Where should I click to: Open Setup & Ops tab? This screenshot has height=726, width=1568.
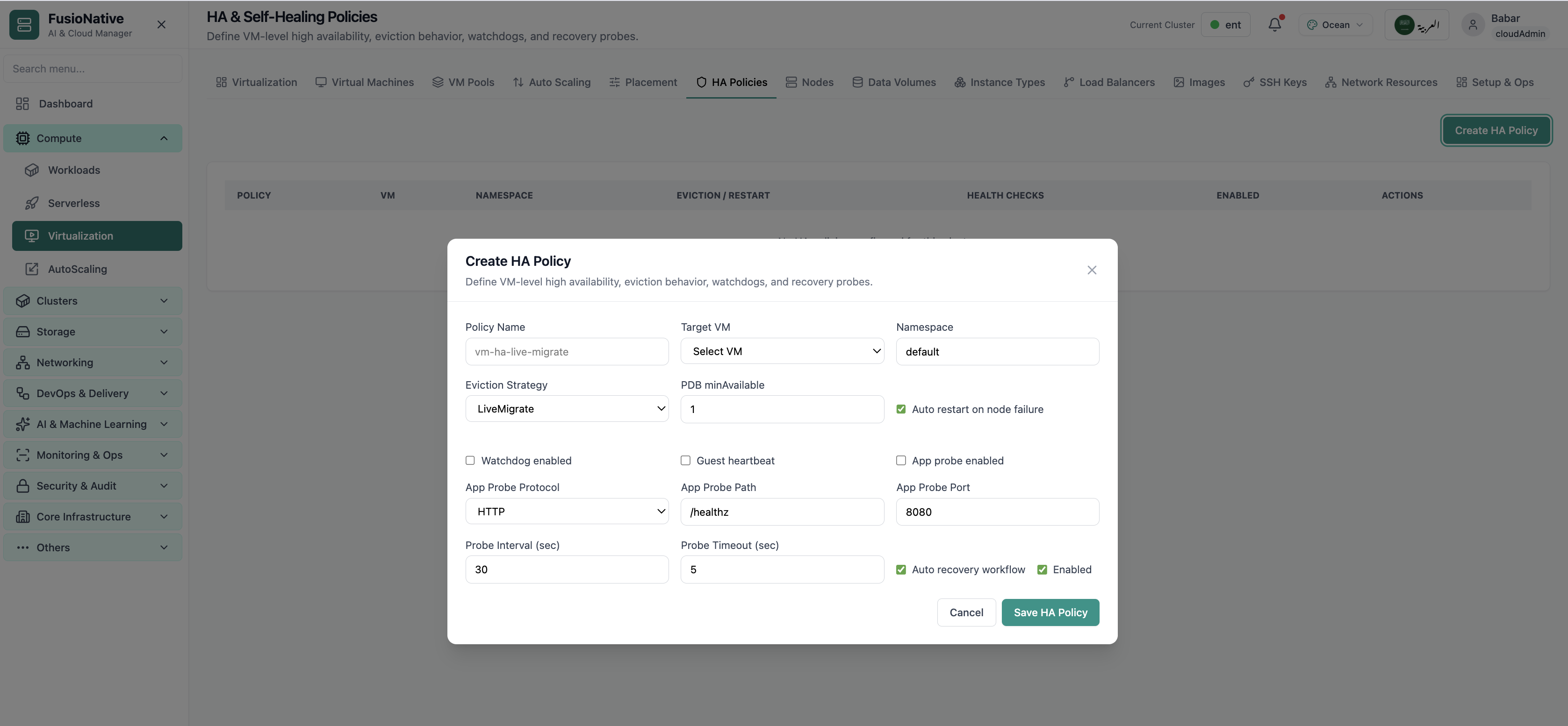[1494, 82]
